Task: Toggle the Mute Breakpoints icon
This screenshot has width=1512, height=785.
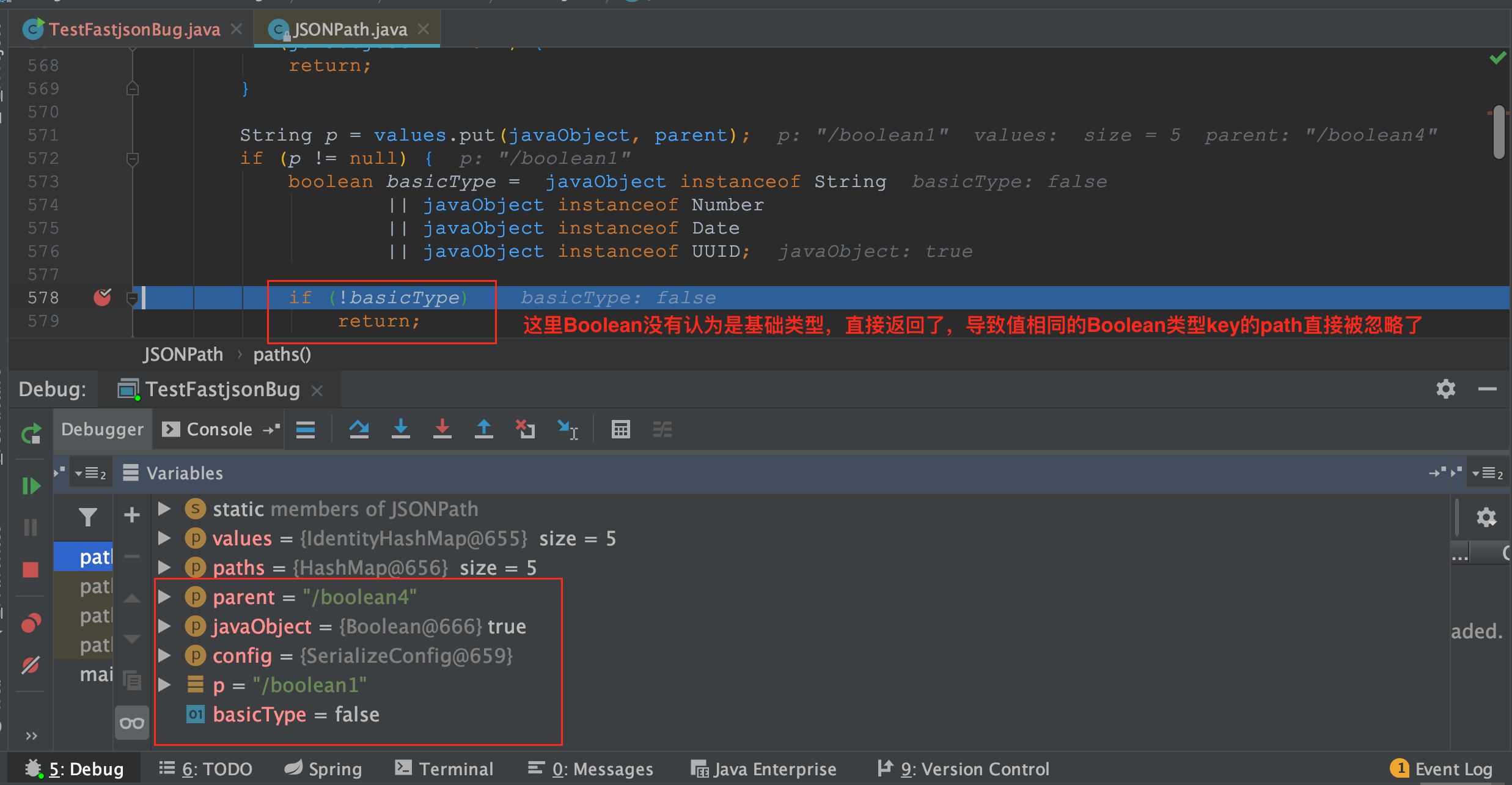Action: pyautogui.click(x=31, y=665)
